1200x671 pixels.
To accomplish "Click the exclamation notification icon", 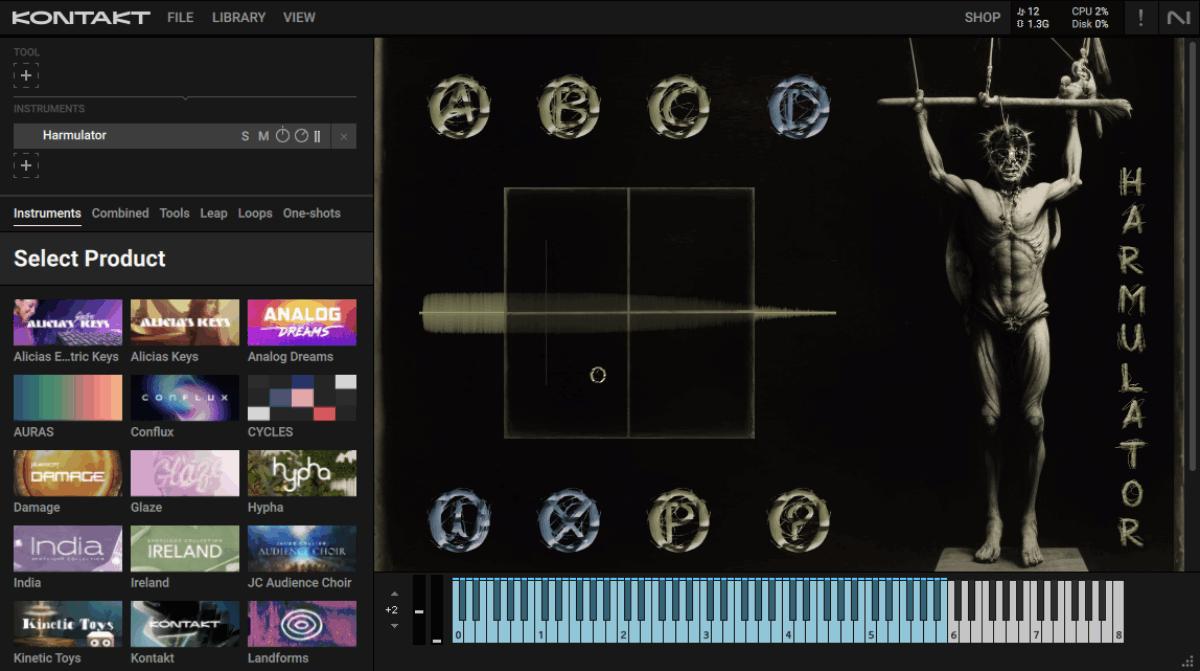I will [x=1140, y=17].
